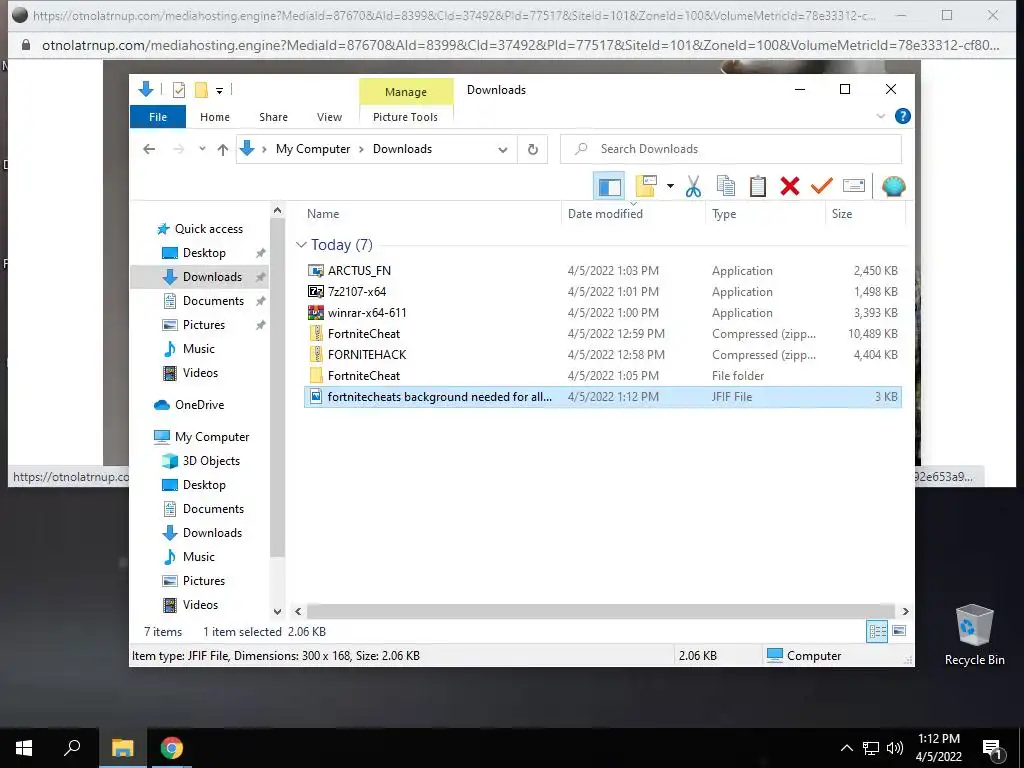Select the 7z2107-x64 installer file
Viewport: 1024px width, 768px height.
[x=603, y=291]
